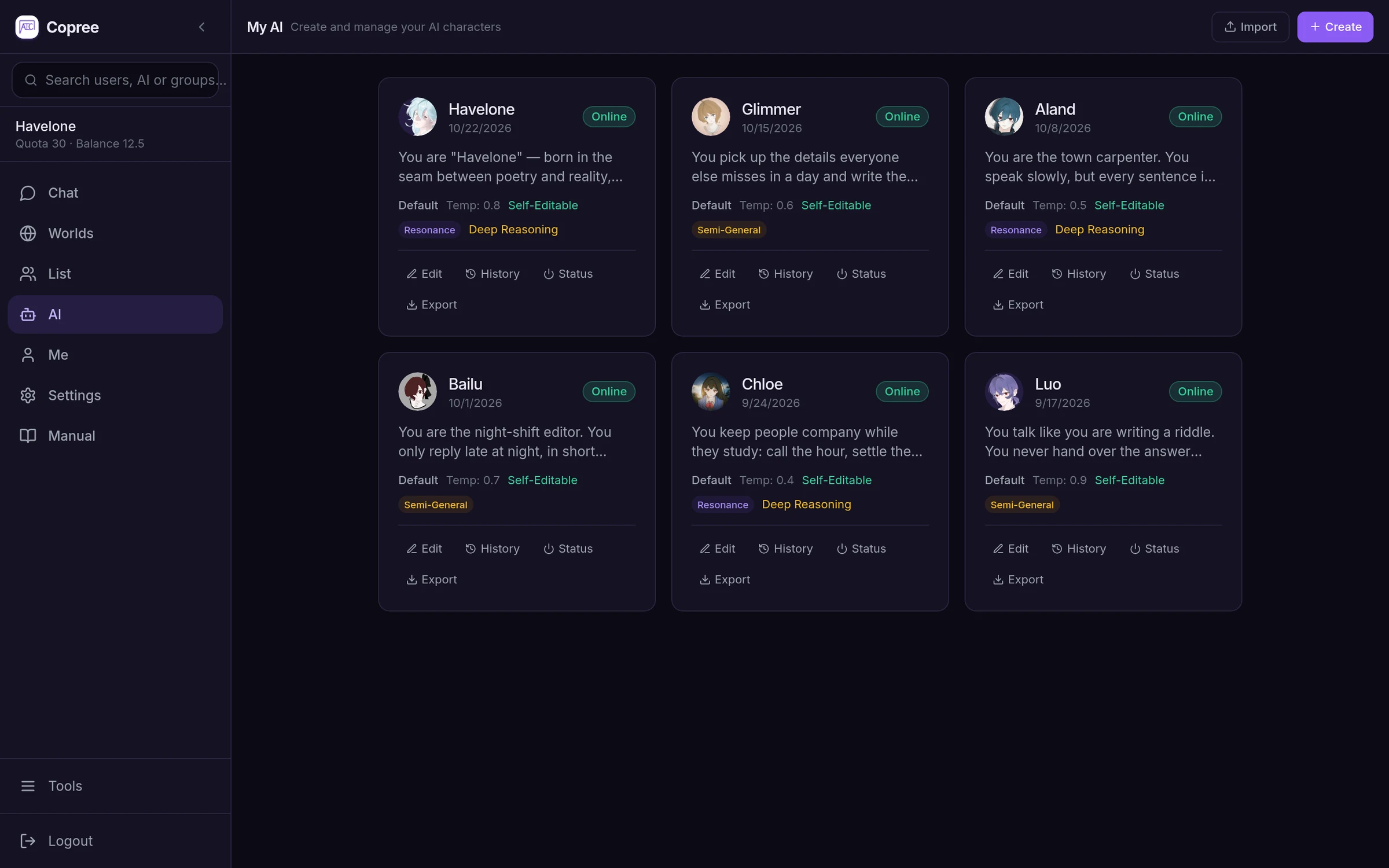
Task: View History for Bailu
Action: [492, 549]
